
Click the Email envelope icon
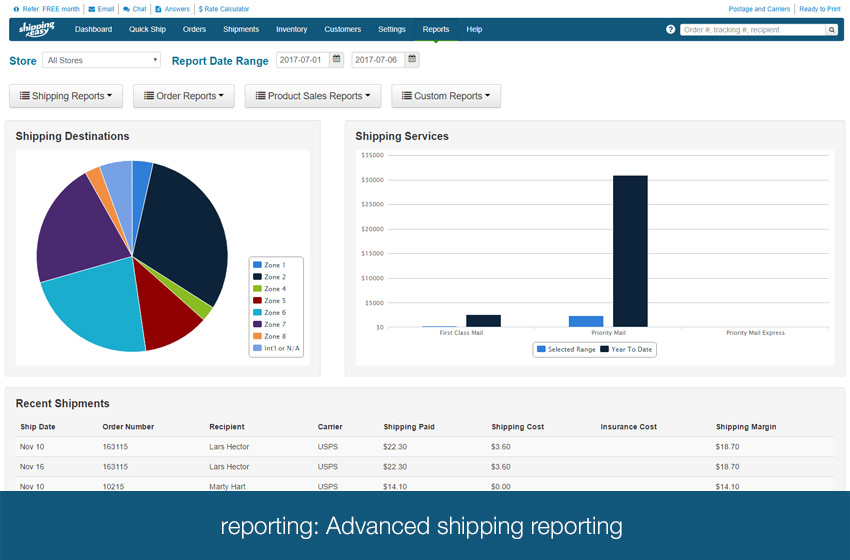click(92, 9)
